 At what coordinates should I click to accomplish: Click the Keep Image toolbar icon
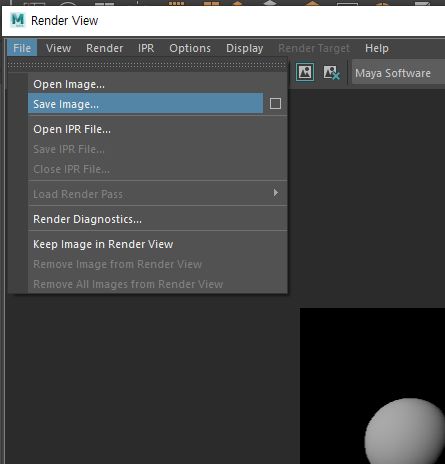click(x=305, y=72)
